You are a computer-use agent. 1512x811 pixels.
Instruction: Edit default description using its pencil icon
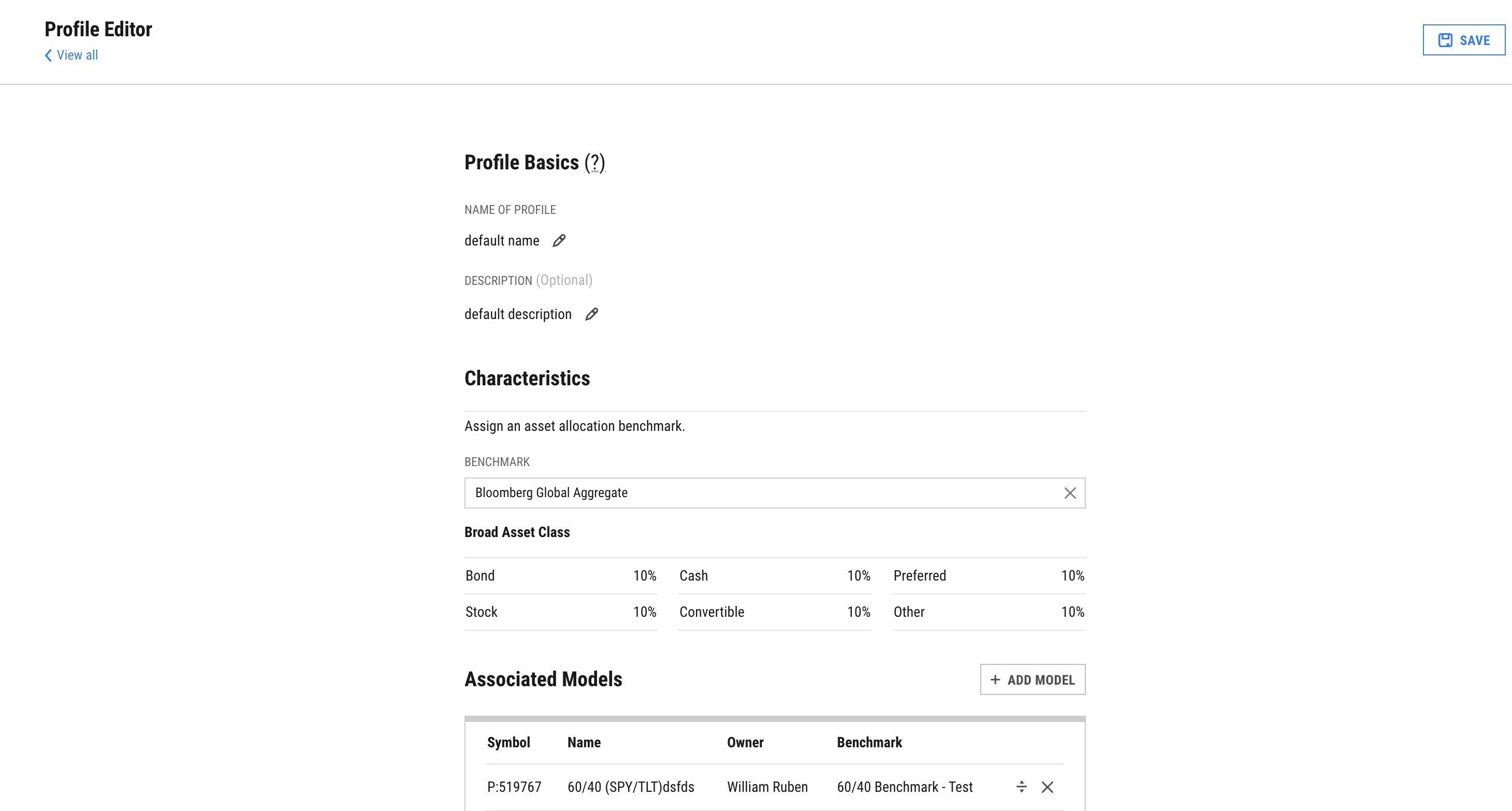(x=592, y=314)
